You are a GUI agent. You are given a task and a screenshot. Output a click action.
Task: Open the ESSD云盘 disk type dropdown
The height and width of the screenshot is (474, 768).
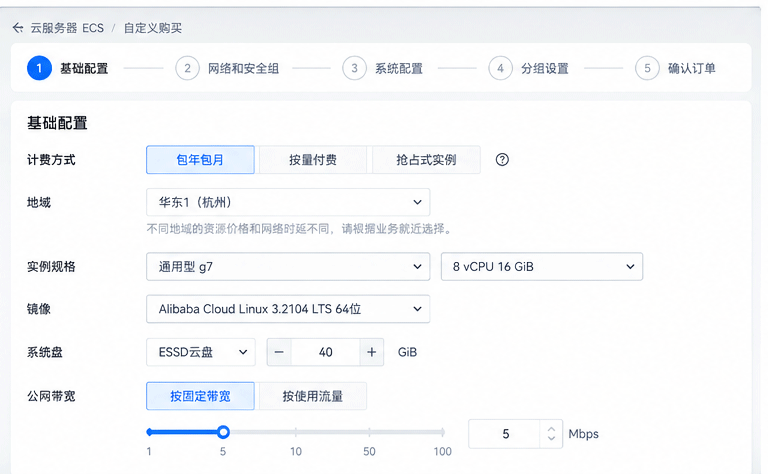click(x=201, y=352)
